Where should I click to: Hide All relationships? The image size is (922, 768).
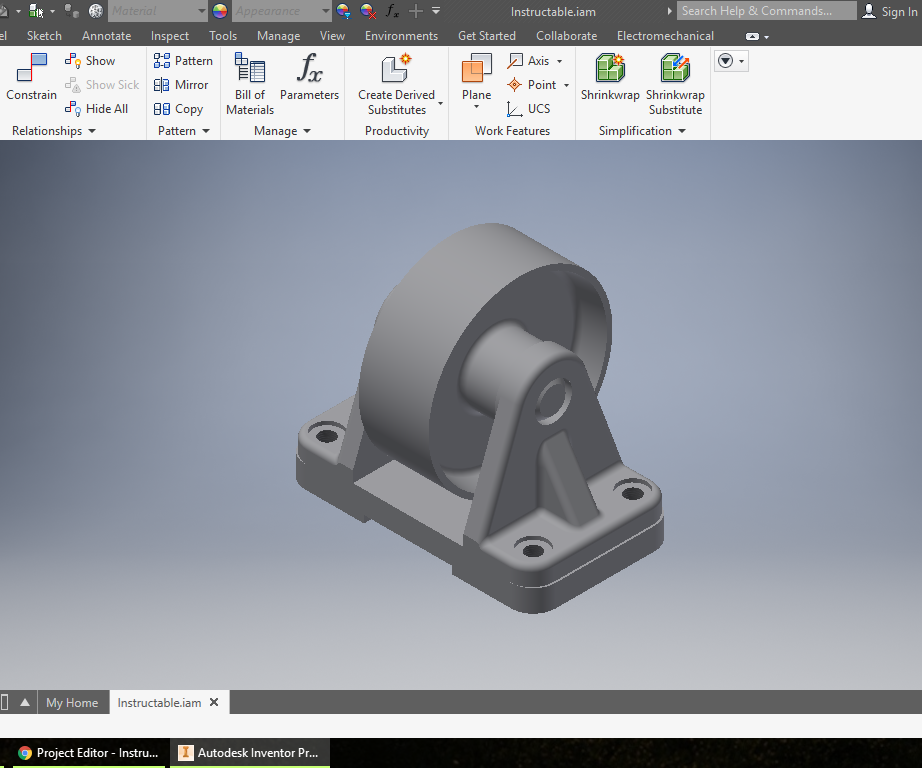[99, 108]
